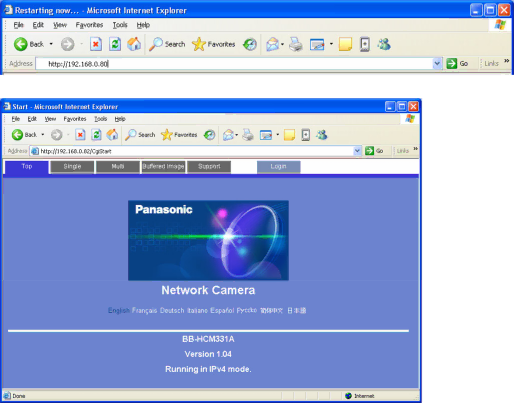
Task: Click Go button in Restarting now window
Action: click(457, 63)
